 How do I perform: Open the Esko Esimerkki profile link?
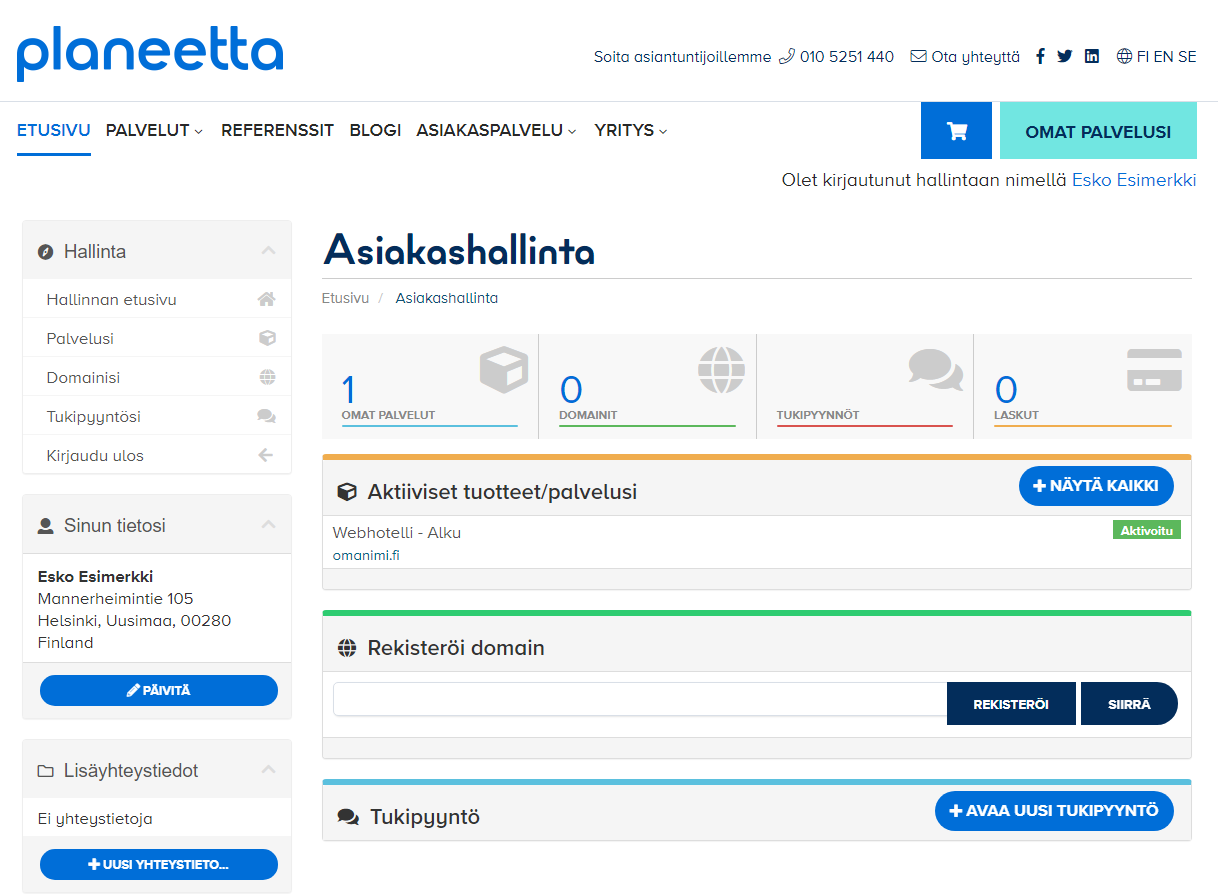pyautogui.click(x=1134, y=180)
